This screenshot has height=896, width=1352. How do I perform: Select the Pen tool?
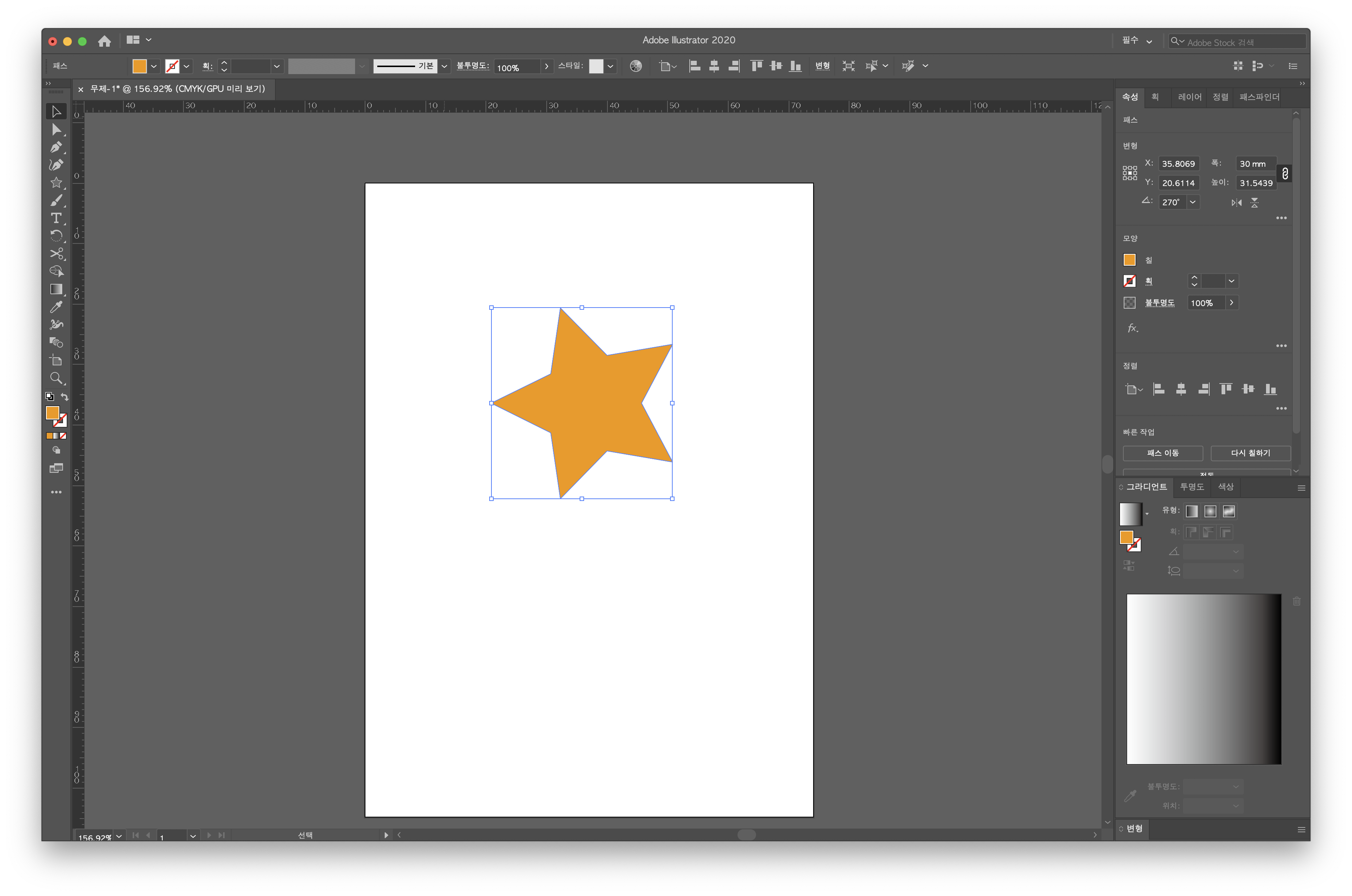(x=56, y=147)
